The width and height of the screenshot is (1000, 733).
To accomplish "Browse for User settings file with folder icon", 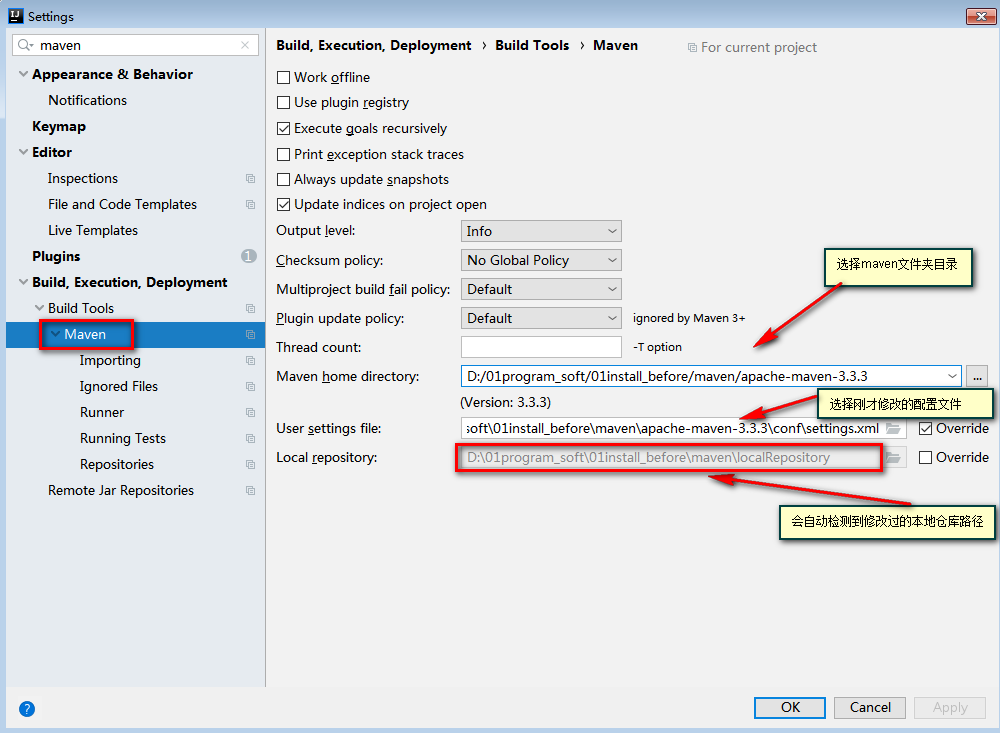I will tap(893, 429).
